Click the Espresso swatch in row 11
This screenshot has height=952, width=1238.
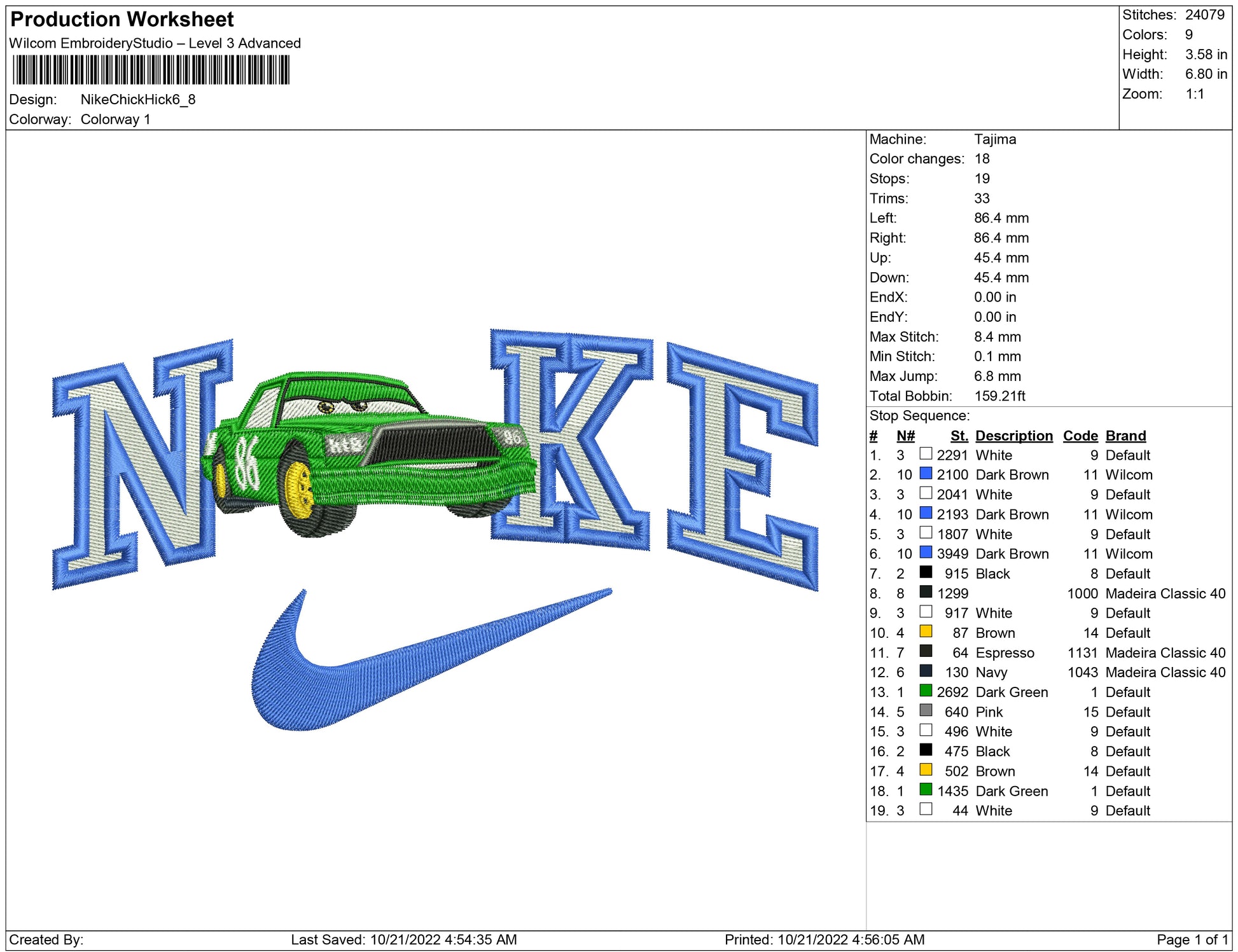[926, 651]
